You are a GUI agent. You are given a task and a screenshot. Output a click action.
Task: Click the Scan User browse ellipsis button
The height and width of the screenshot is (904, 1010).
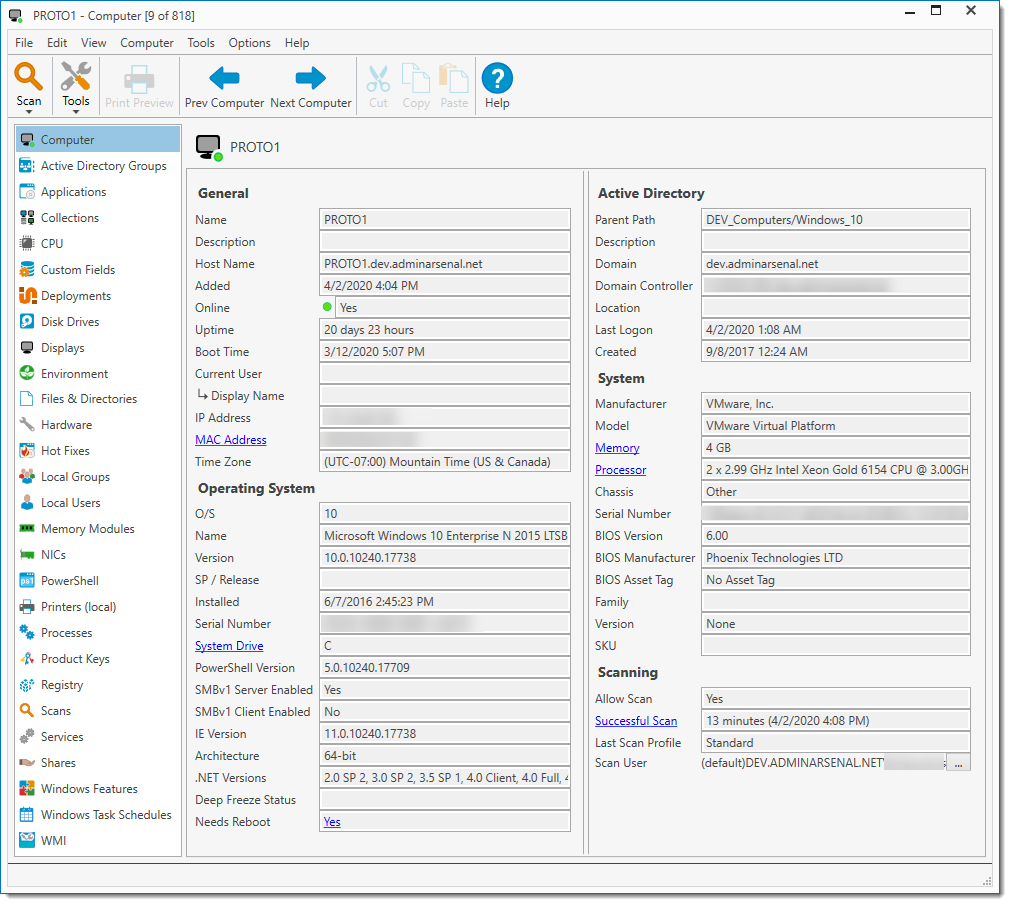tap(958, 764)
